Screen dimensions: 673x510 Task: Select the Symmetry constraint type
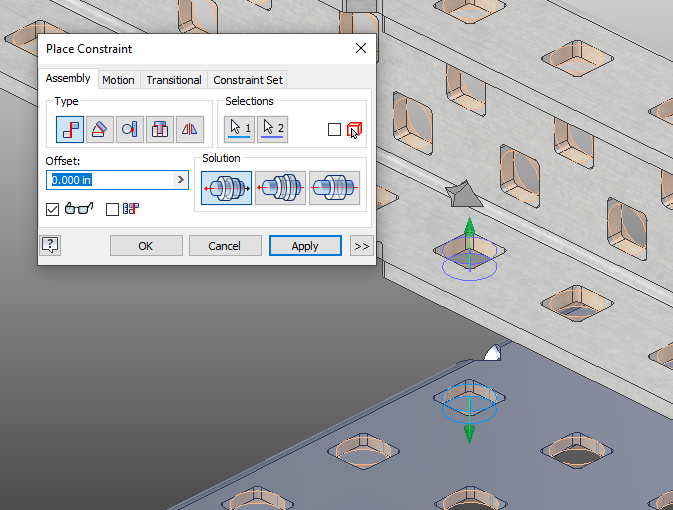[x=190, y=129]
